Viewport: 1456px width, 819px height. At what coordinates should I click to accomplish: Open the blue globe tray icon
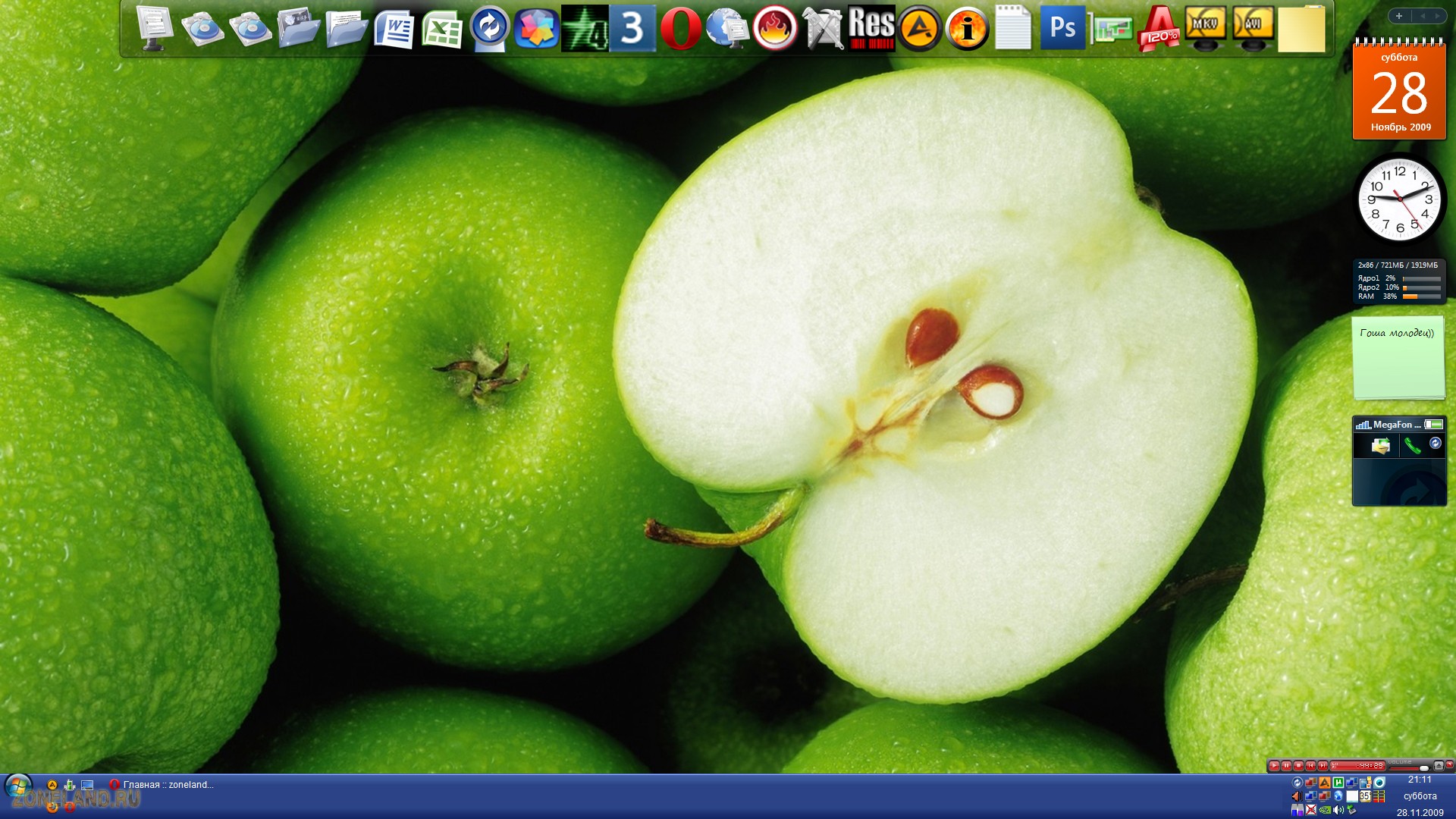point(1338,796)
